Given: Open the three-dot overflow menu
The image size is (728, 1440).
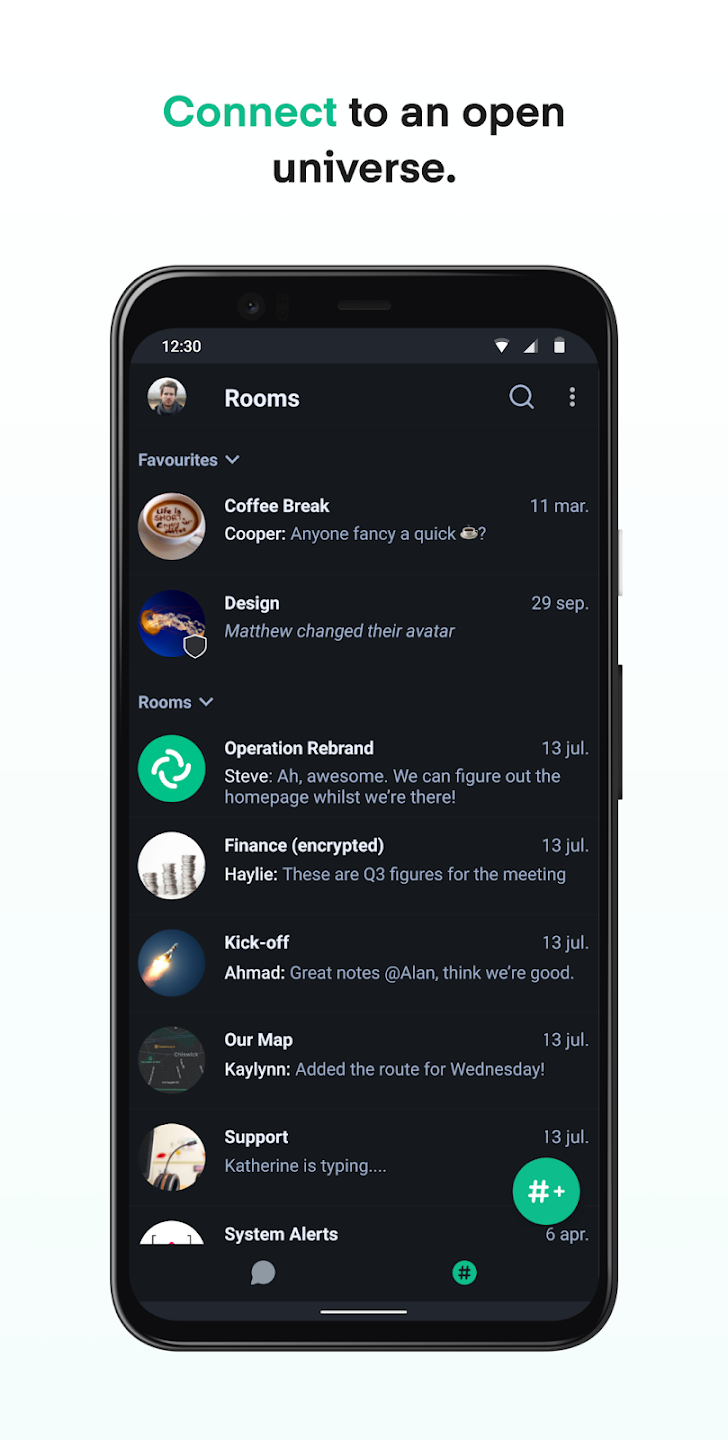Looking at the screenshot, I should pyautogui.click(x=572, y=397).
